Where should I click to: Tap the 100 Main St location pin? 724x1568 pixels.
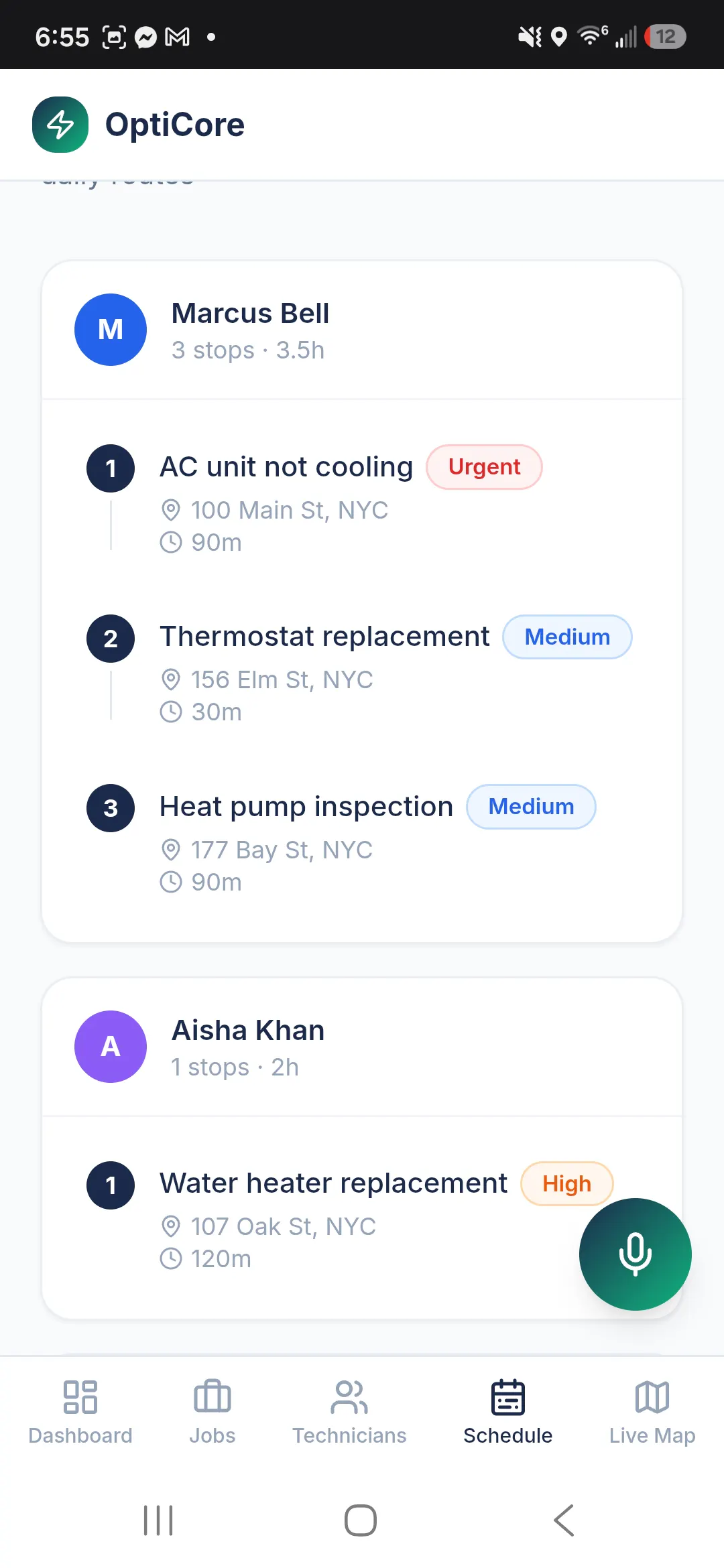[x=171, y=510]
